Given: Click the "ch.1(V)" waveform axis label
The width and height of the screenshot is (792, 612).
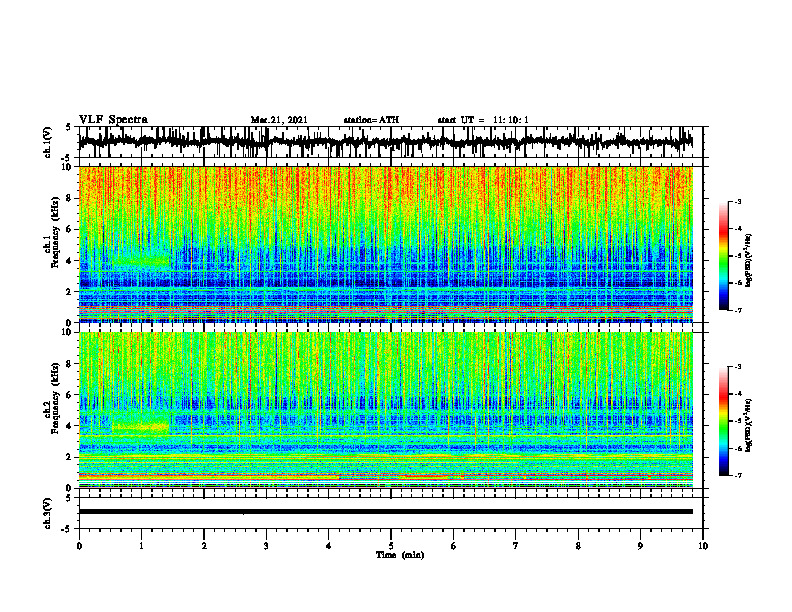Looking at the screenshot, I should coord(48,142).
